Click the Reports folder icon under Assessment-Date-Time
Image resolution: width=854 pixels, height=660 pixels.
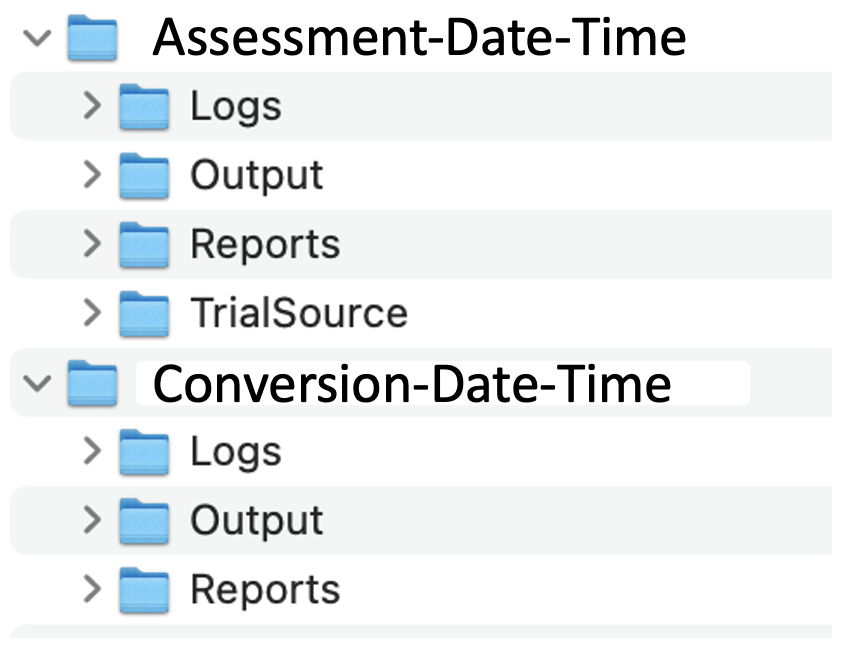coord(144,244)
